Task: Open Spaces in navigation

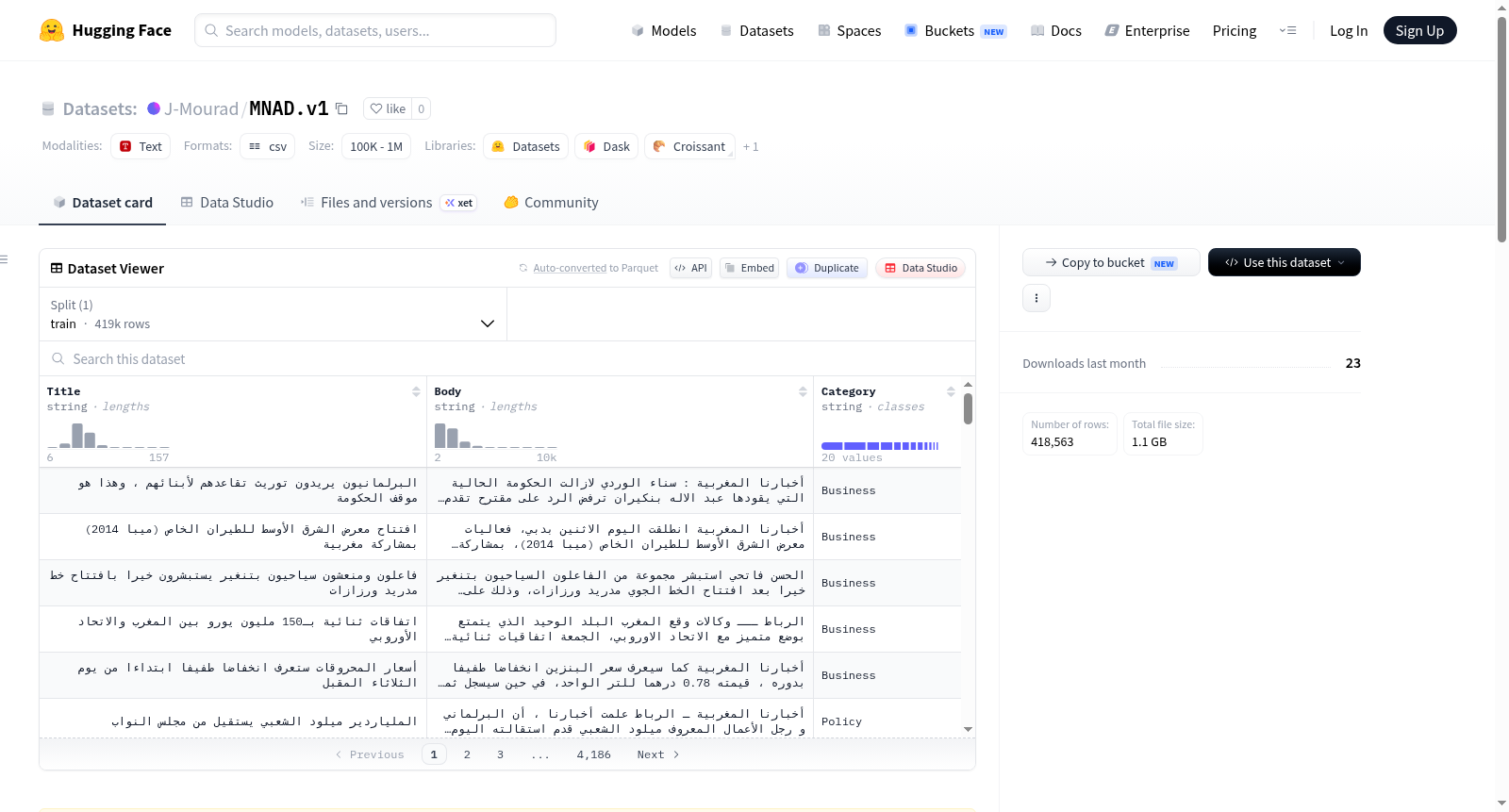Action: click(849, 30)
